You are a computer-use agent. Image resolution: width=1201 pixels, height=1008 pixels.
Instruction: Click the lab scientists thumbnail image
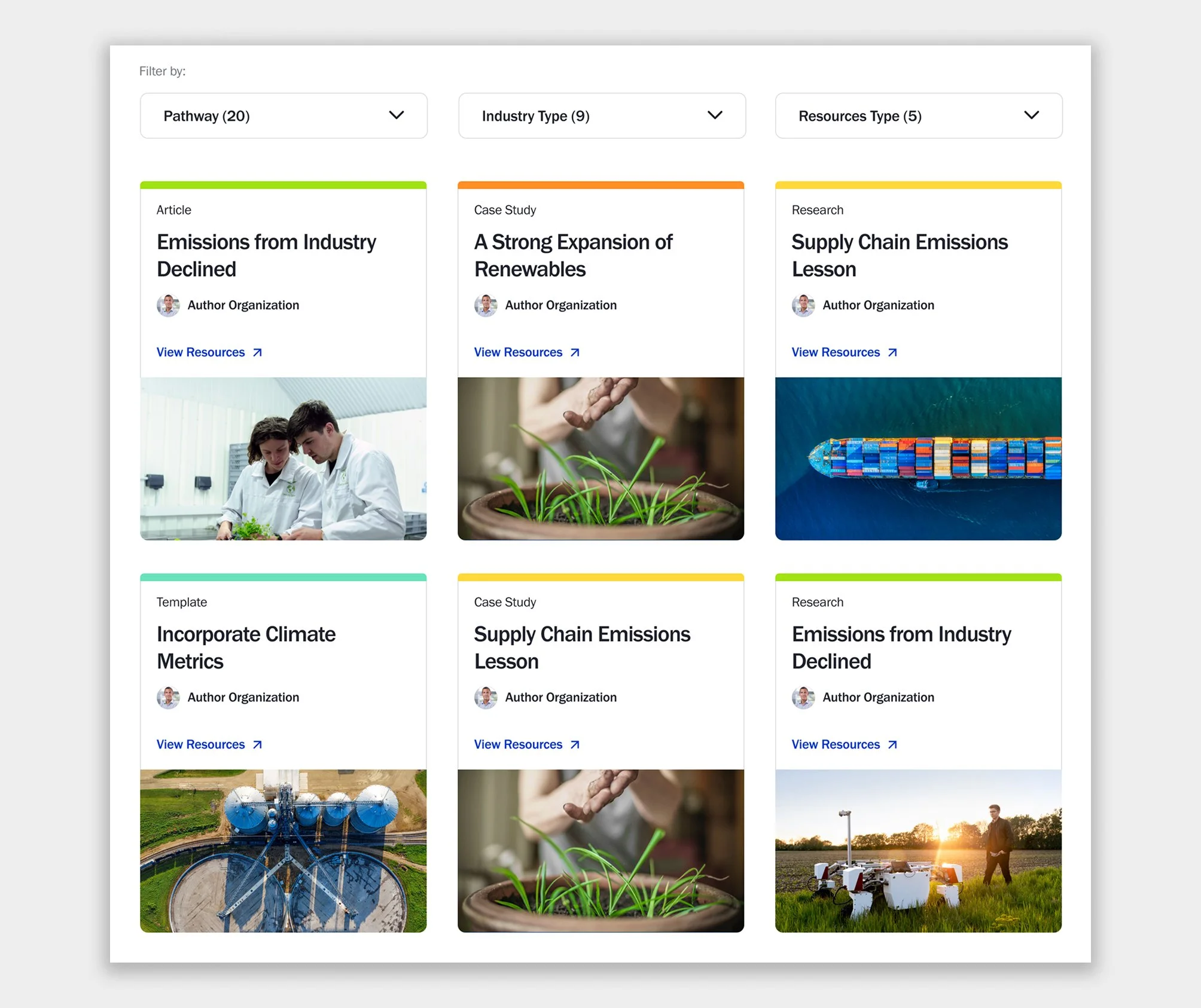coord(283,459)
